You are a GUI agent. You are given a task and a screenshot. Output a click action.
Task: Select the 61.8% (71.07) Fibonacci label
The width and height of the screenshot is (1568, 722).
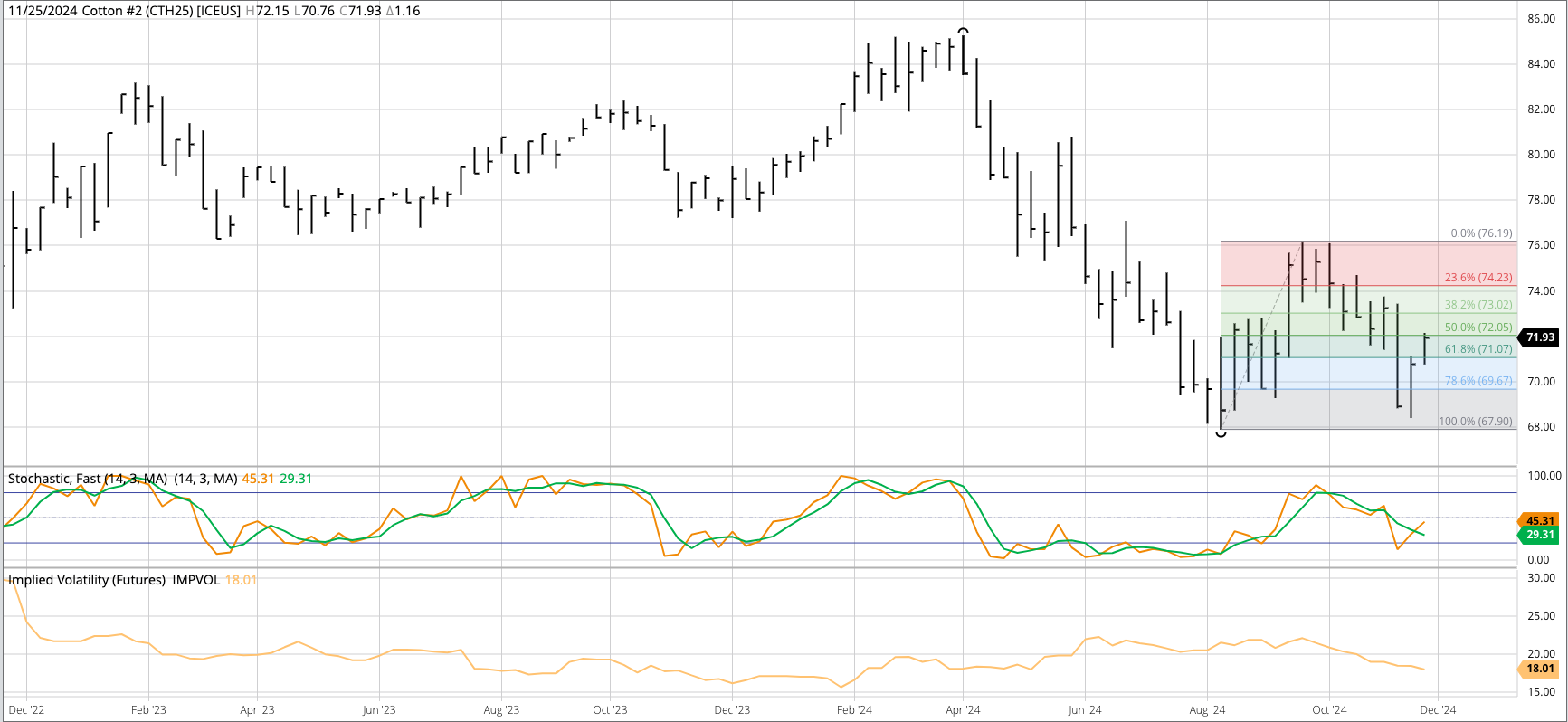1478,349
